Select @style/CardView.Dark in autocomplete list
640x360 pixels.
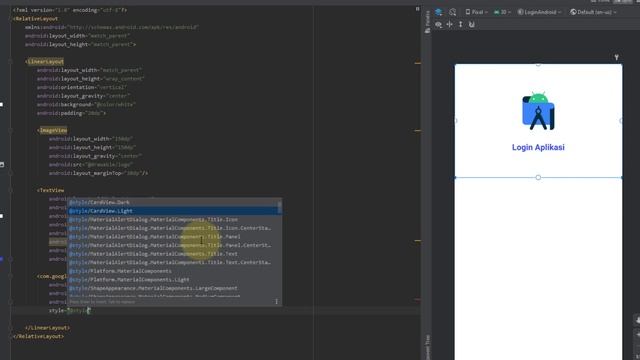tap(173, 202)
